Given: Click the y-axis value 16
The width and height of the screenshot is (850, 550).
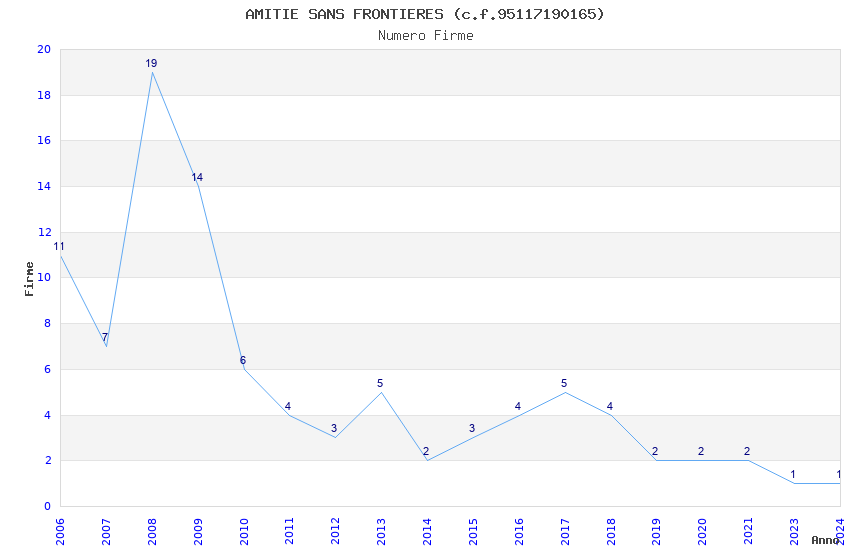Looking at the screenshot, I should coord(44,140).
